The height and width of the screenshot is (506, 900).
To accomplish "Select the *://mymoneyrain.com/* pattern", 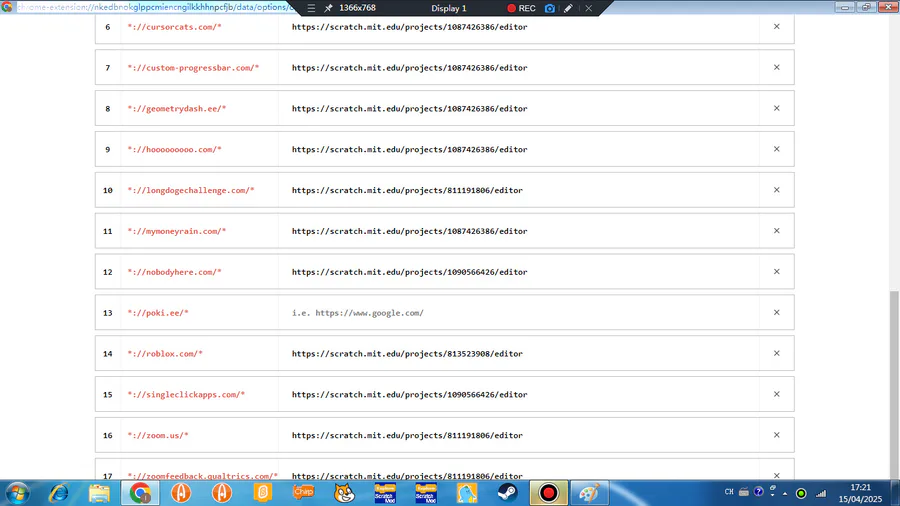I will 177,231.
